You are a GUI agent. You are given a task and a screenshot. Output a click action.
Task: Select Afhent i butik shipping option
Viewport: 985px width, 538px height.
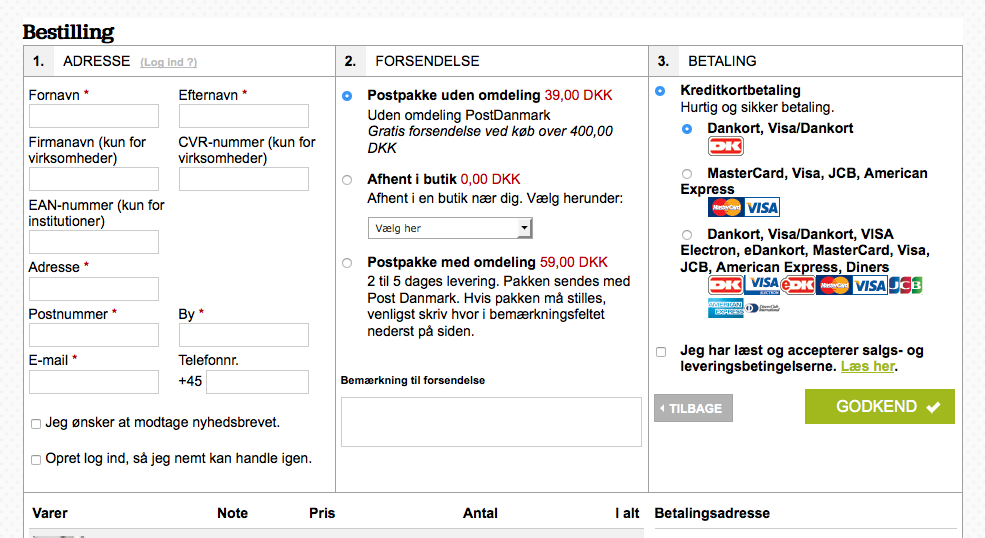pyautogui.click(x=347, y=180)
